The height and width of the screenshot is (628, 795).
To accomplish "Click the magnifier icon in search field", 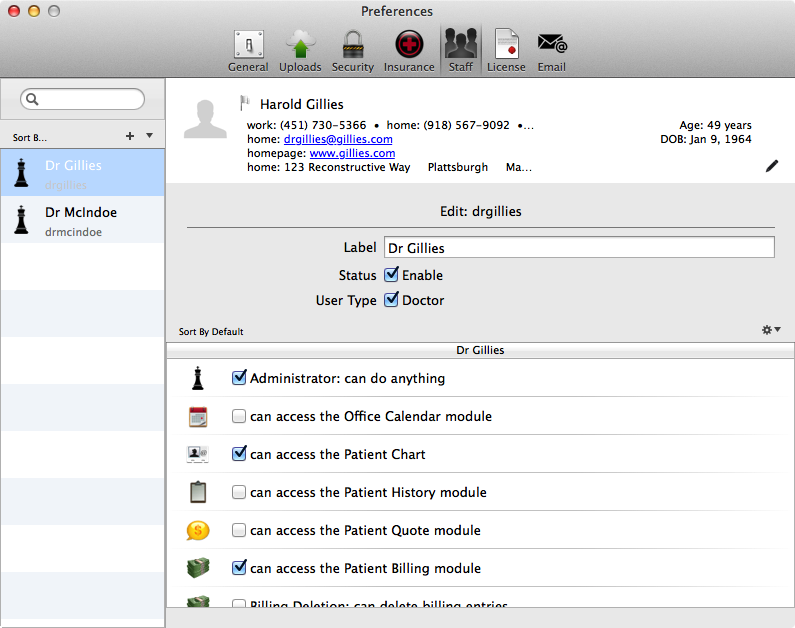I will pyautogui.click(x=32, y=99).
